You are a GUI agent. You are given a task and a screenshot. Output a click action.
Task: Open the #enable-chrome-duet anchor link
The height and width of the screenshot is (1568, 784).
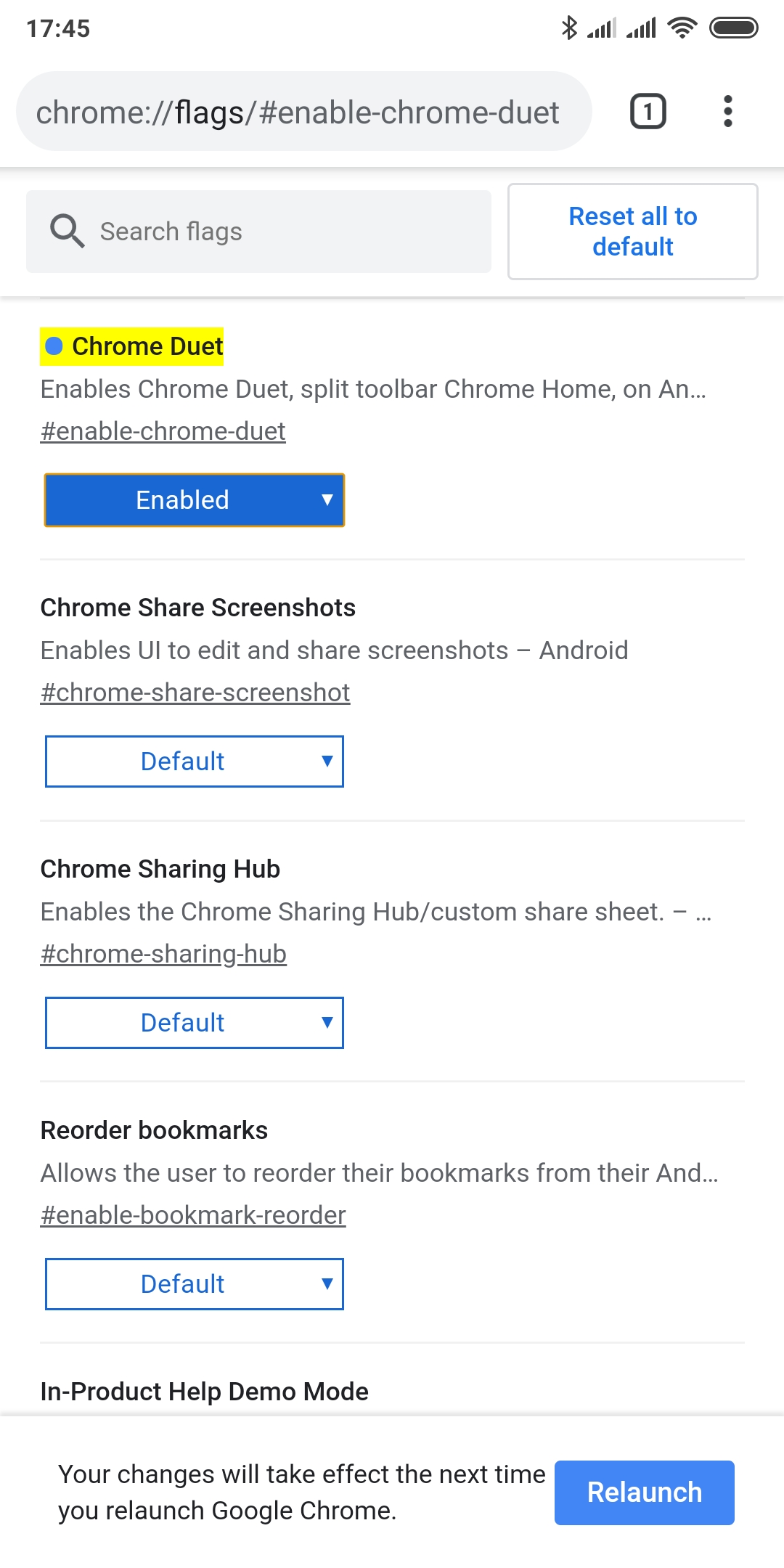point(163,431)
